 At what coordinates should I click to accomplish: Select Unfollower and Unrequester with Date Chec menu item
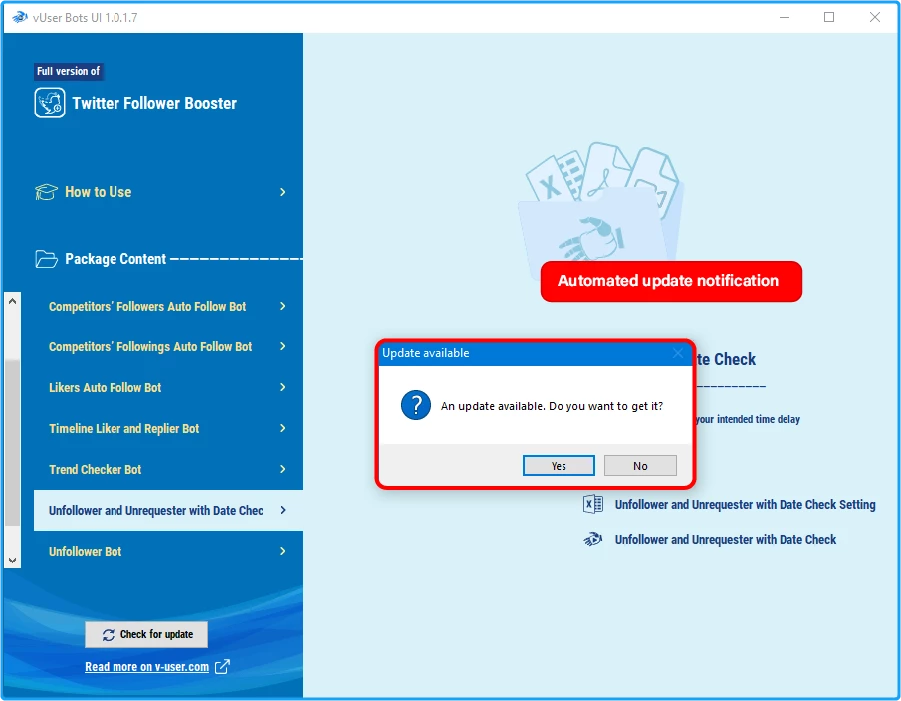pyautogui.click(x=168, y=510)
